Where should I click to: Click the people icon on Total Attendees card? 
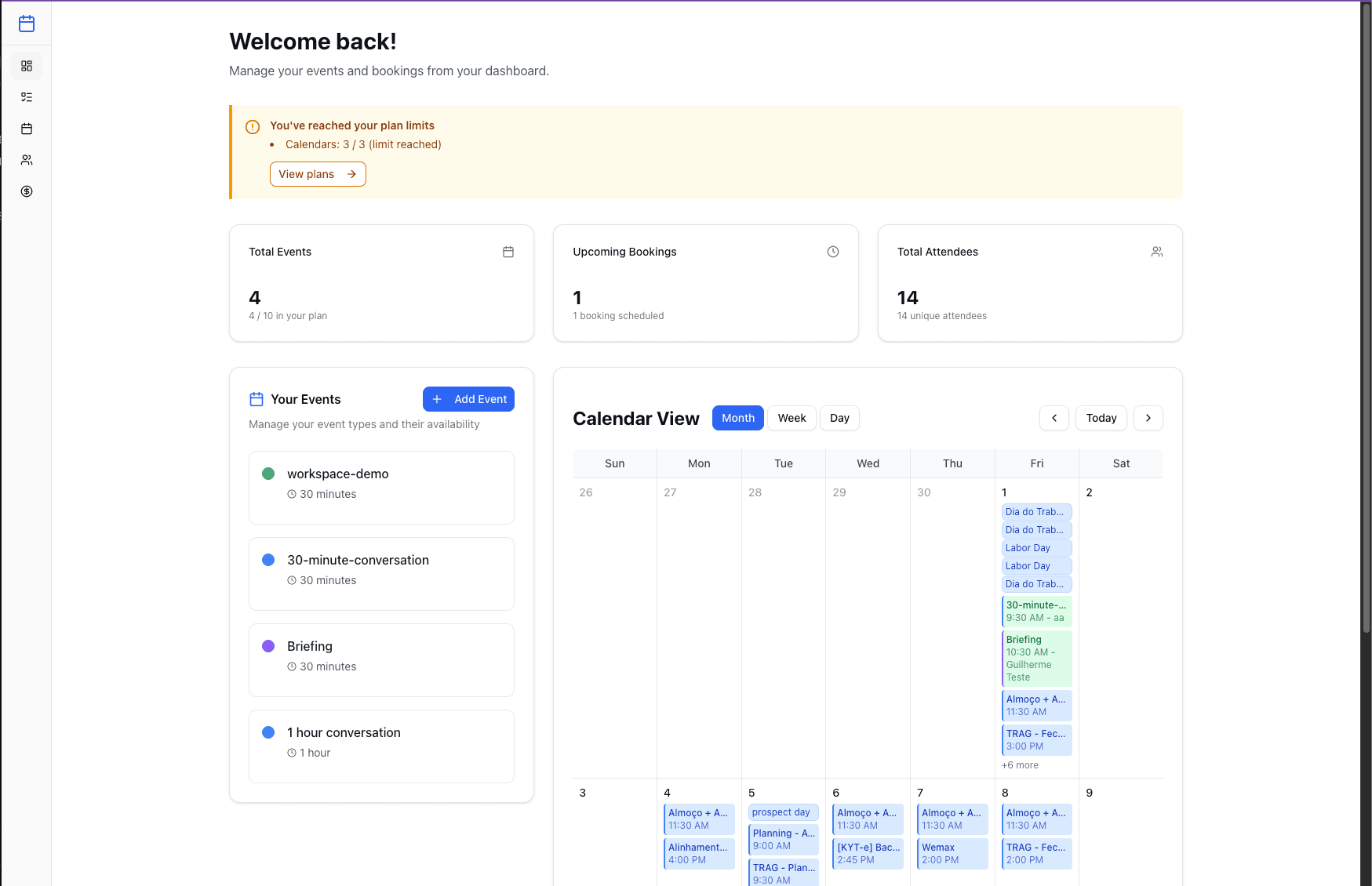[1157, 252]
